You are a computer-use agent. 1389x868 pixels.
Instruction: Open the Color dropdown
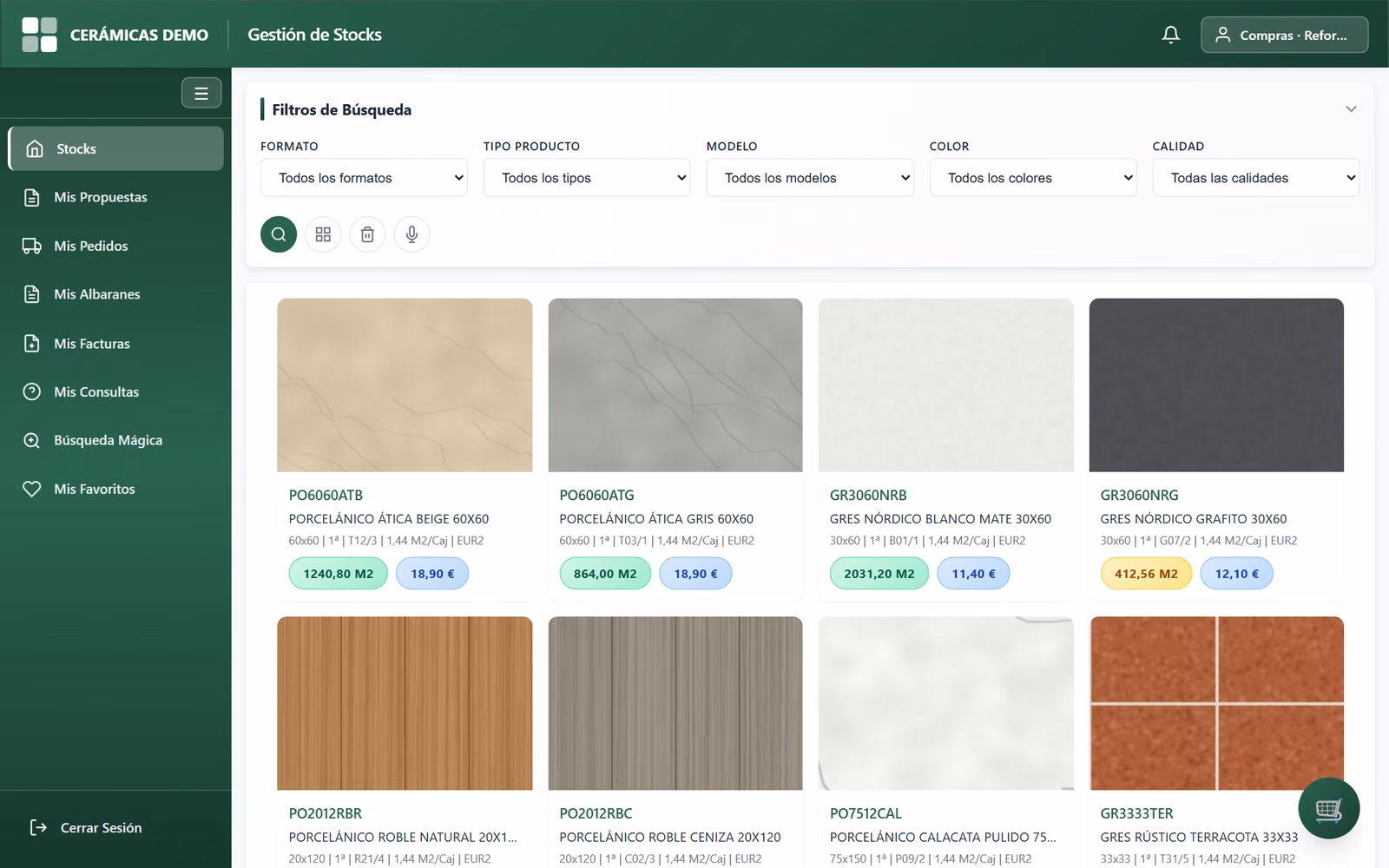[1033, 178]
